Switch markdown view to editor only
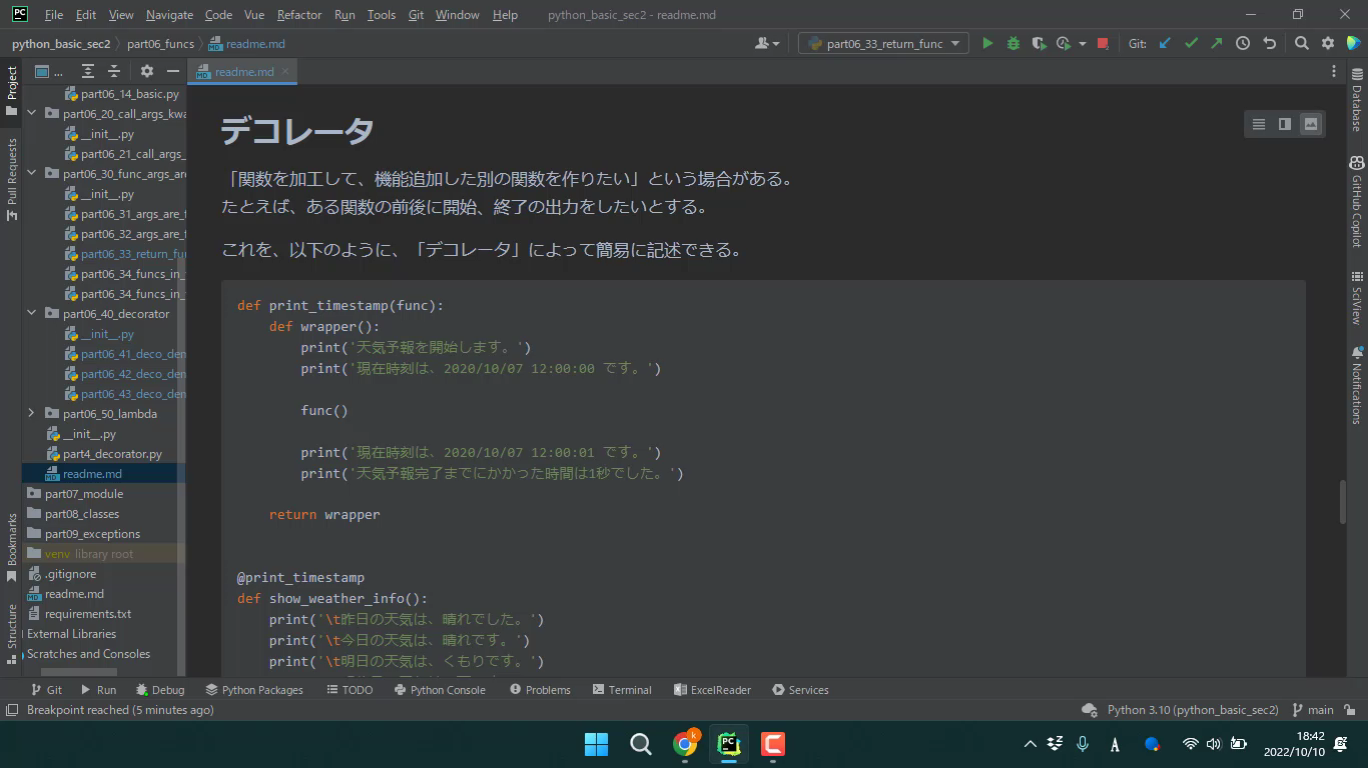This screenshot has width=1368, height=768. pos(1259,124)
